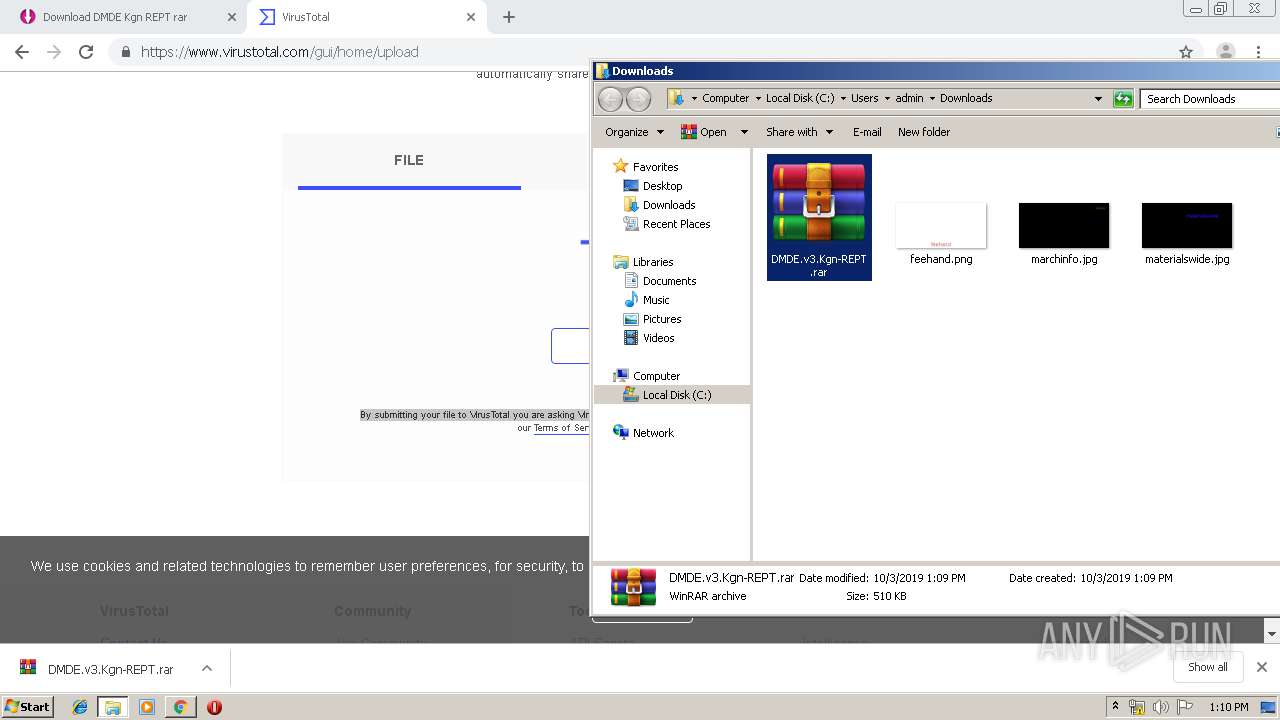This screenshot has height=720, width=1280.
Task: Close the VirusTotal browser tab
Action: pyautogui.click(x=470, y=17)
